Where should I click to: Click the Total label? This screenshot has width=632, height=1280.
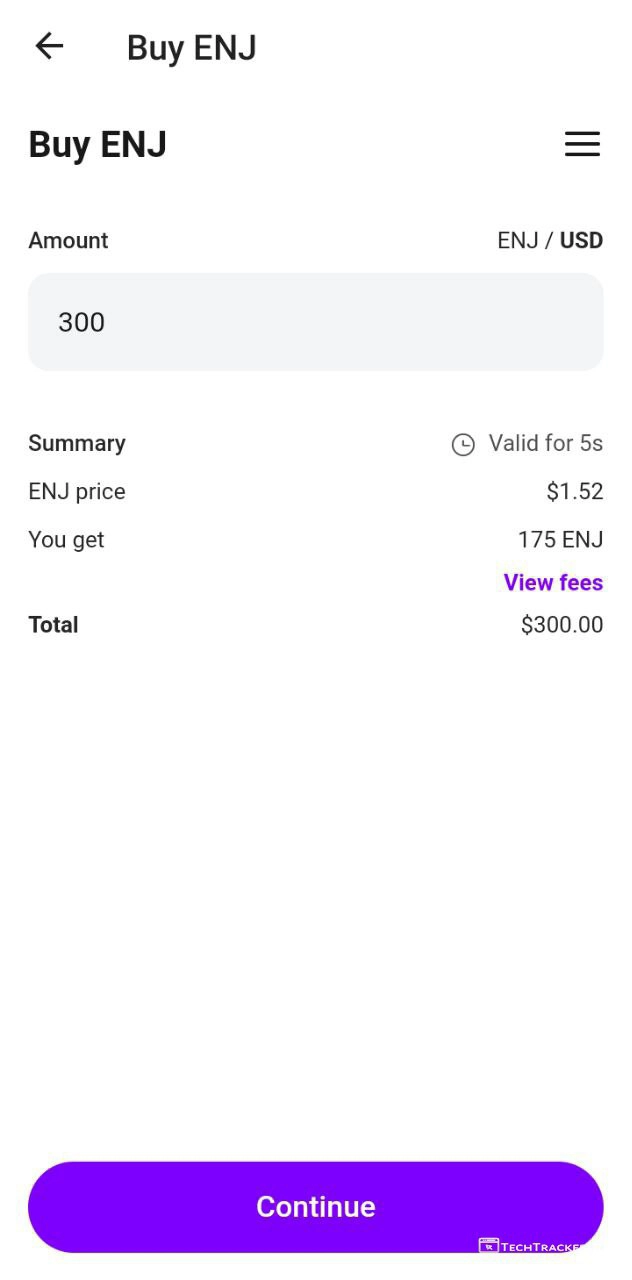pos(53,625)
